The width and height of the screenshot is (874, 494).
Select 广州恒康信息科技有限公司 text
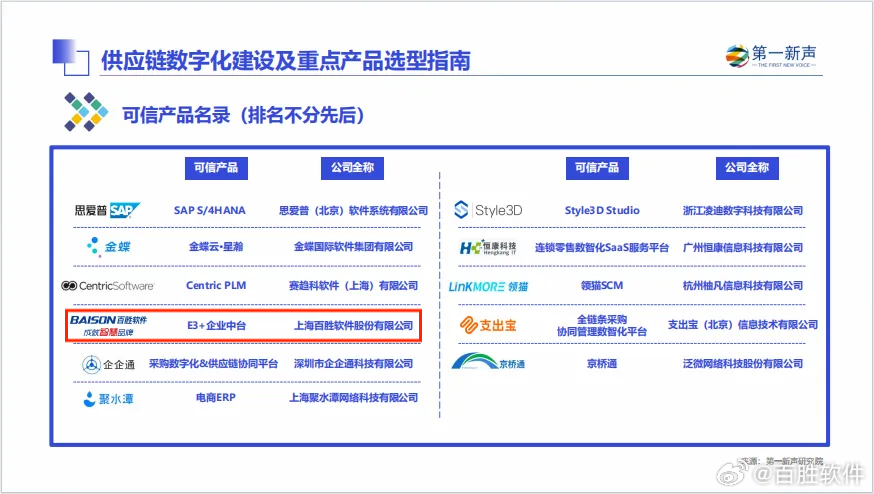tap(743, 248)
